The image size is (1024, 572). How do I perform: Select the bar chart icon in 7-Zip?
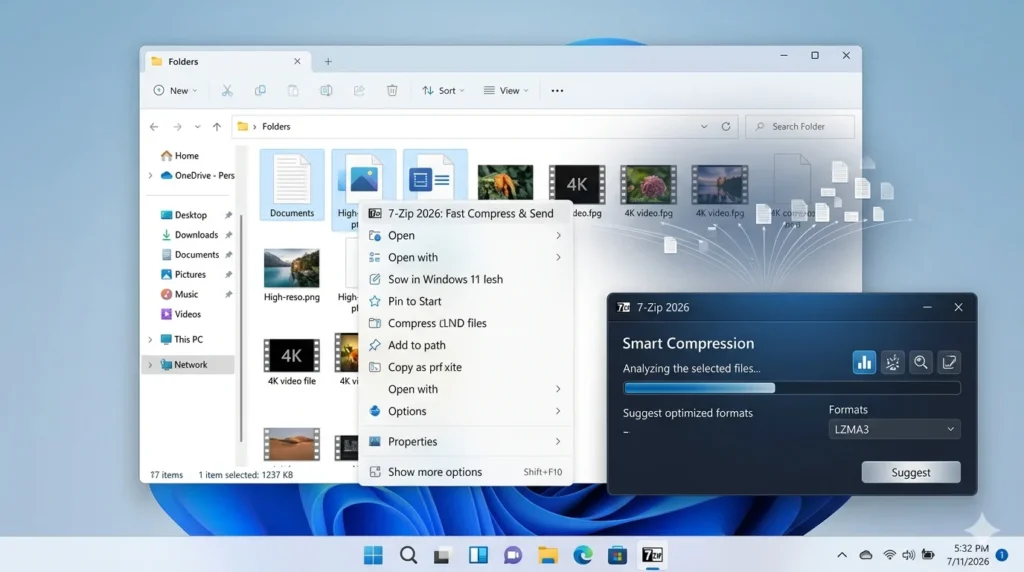pyautogui.click(x=864, y=362)
